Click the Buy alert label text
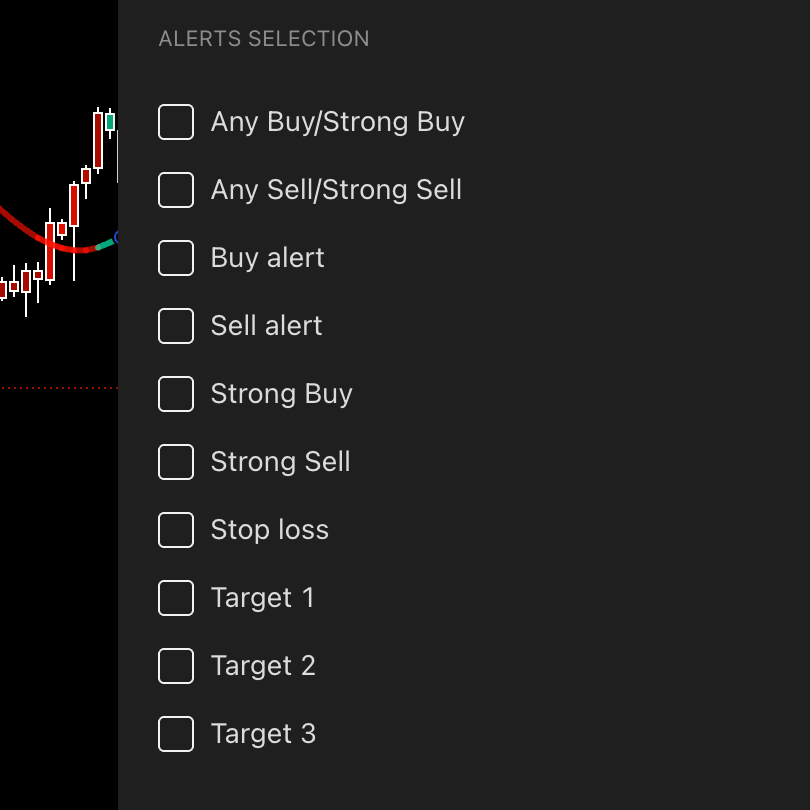 point(267,258)
